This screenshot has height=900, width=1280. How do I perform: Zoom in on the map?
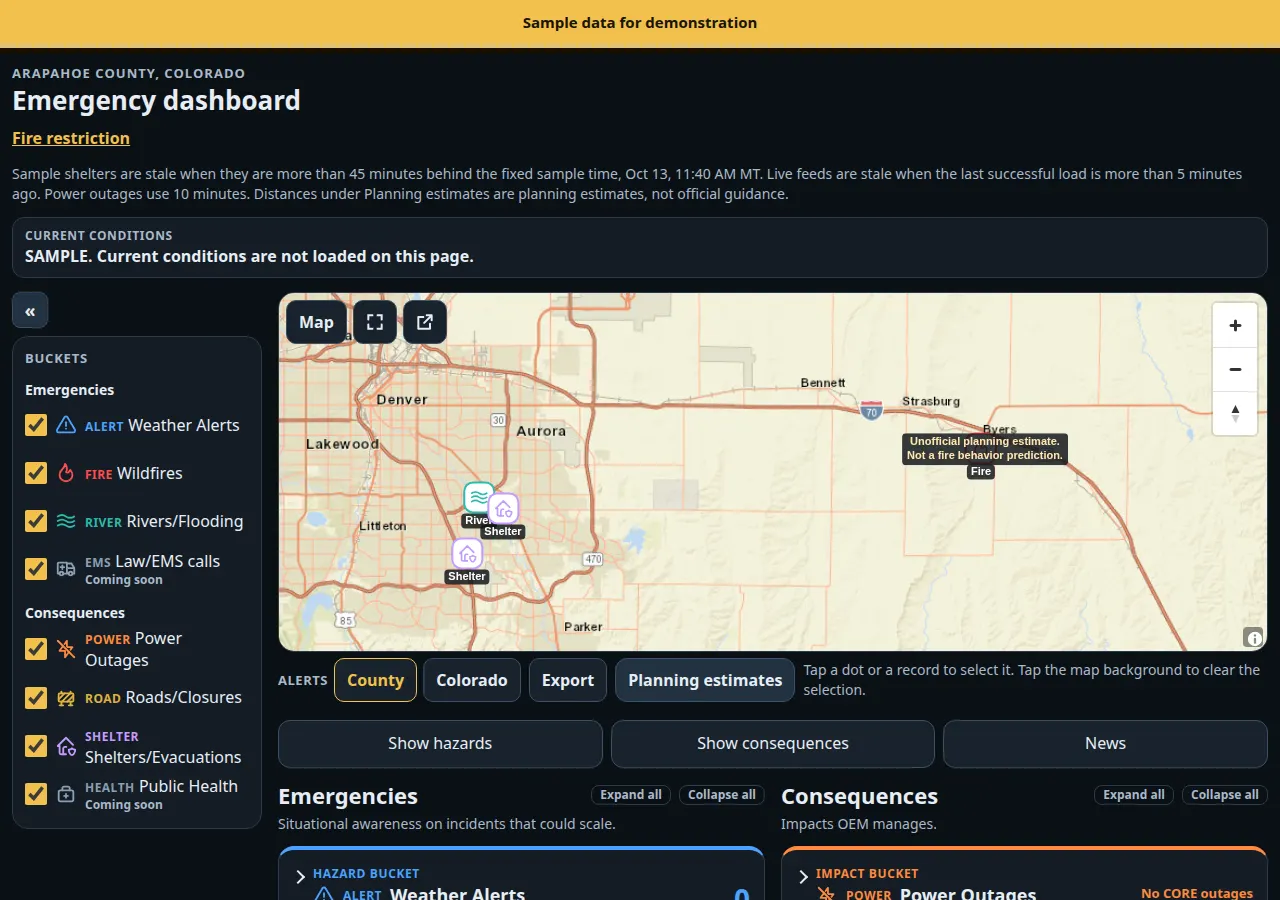(x=1235, y=325)
